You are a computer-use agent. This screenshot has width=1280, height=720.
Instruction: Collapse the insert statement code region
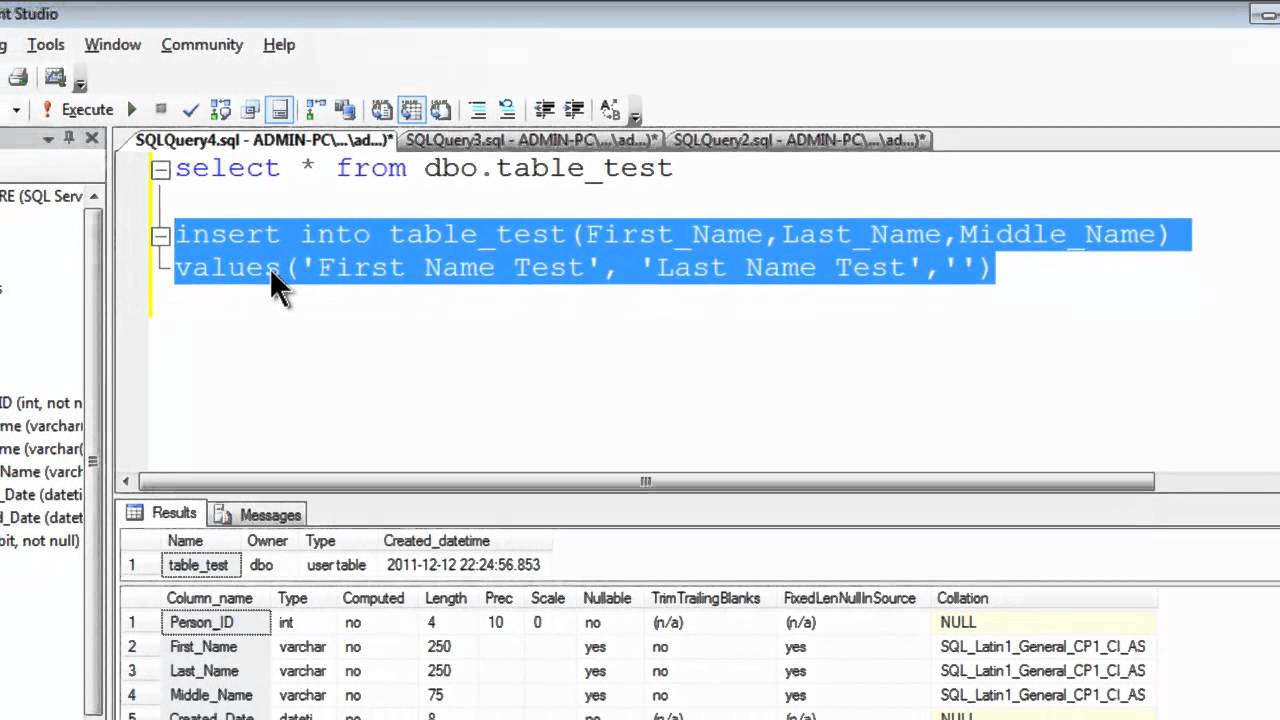(160, 234)
